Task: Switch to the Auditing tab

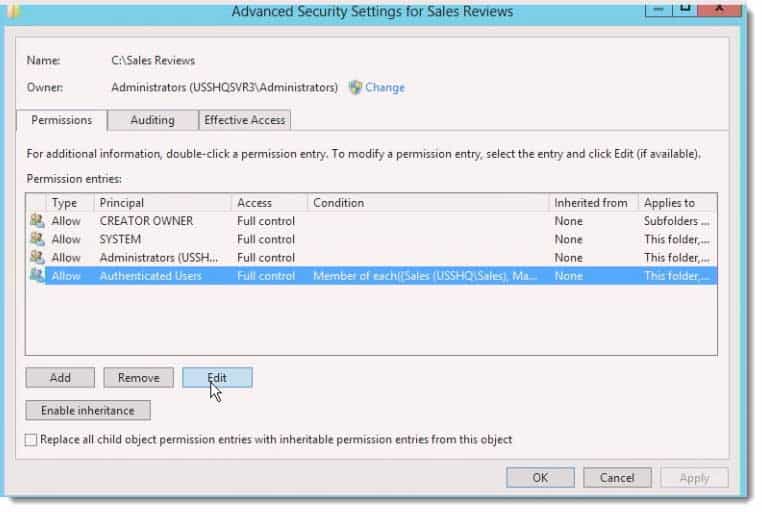Action: (153, 120)
